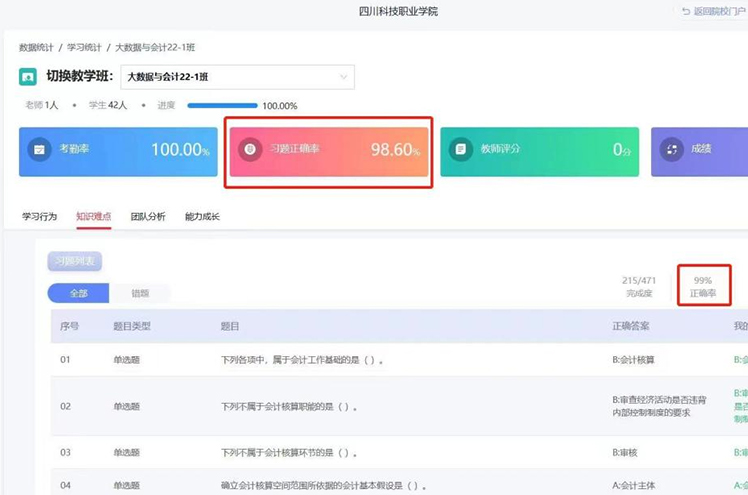This screenshot has height=495, width=748.
Task: Open the 团队分析 tab
Action: [x=148, y=216]
